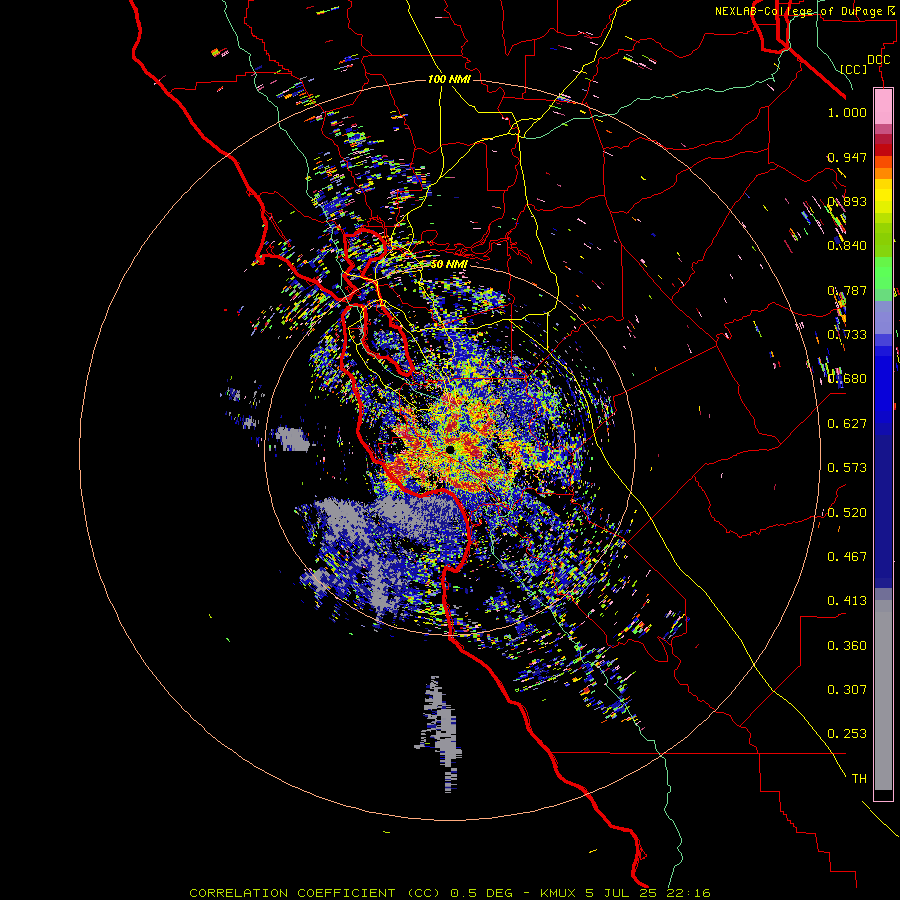This screenshot has height=900, width=900.
Task: Click the 0.253 scale value
Action: pyautogui.click(x=847, y=734)
